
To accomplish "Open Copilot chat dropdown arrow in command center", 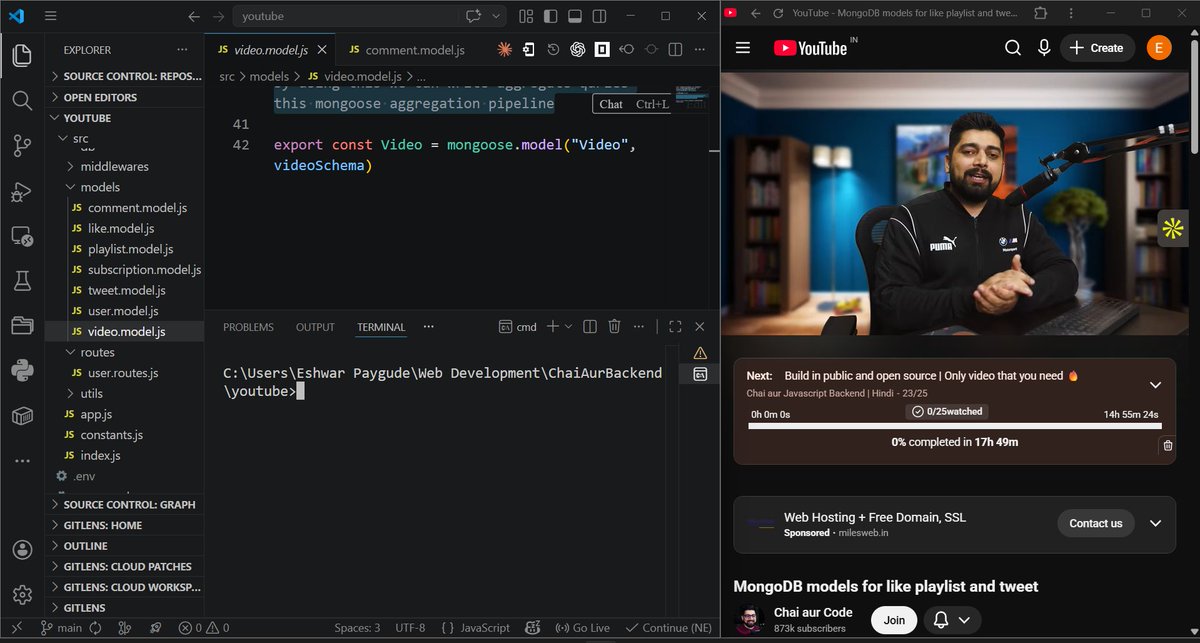I will tap(497, 16).
